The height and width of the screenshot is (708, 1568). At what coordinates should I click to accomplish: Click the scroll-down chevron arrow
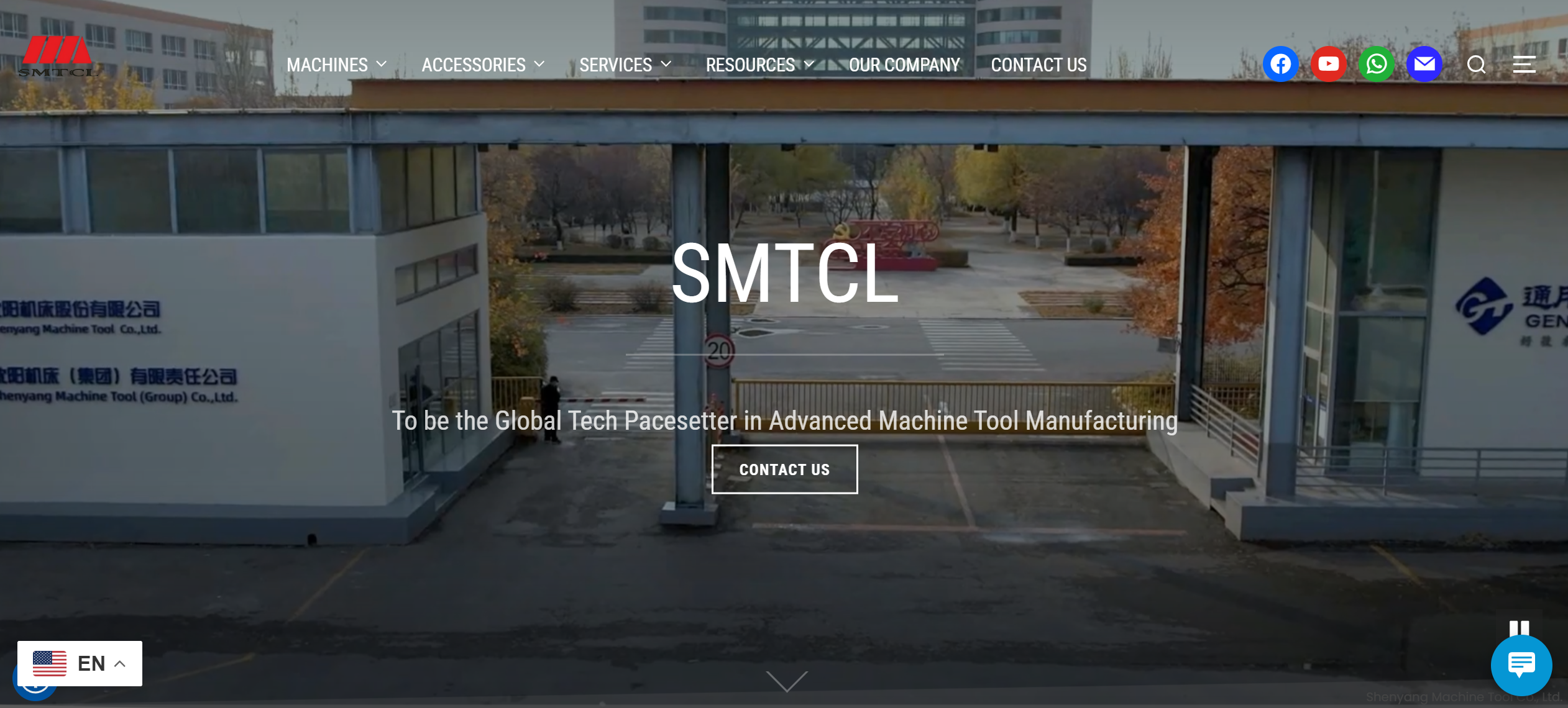pyautogui.click(x=786, y=681)
